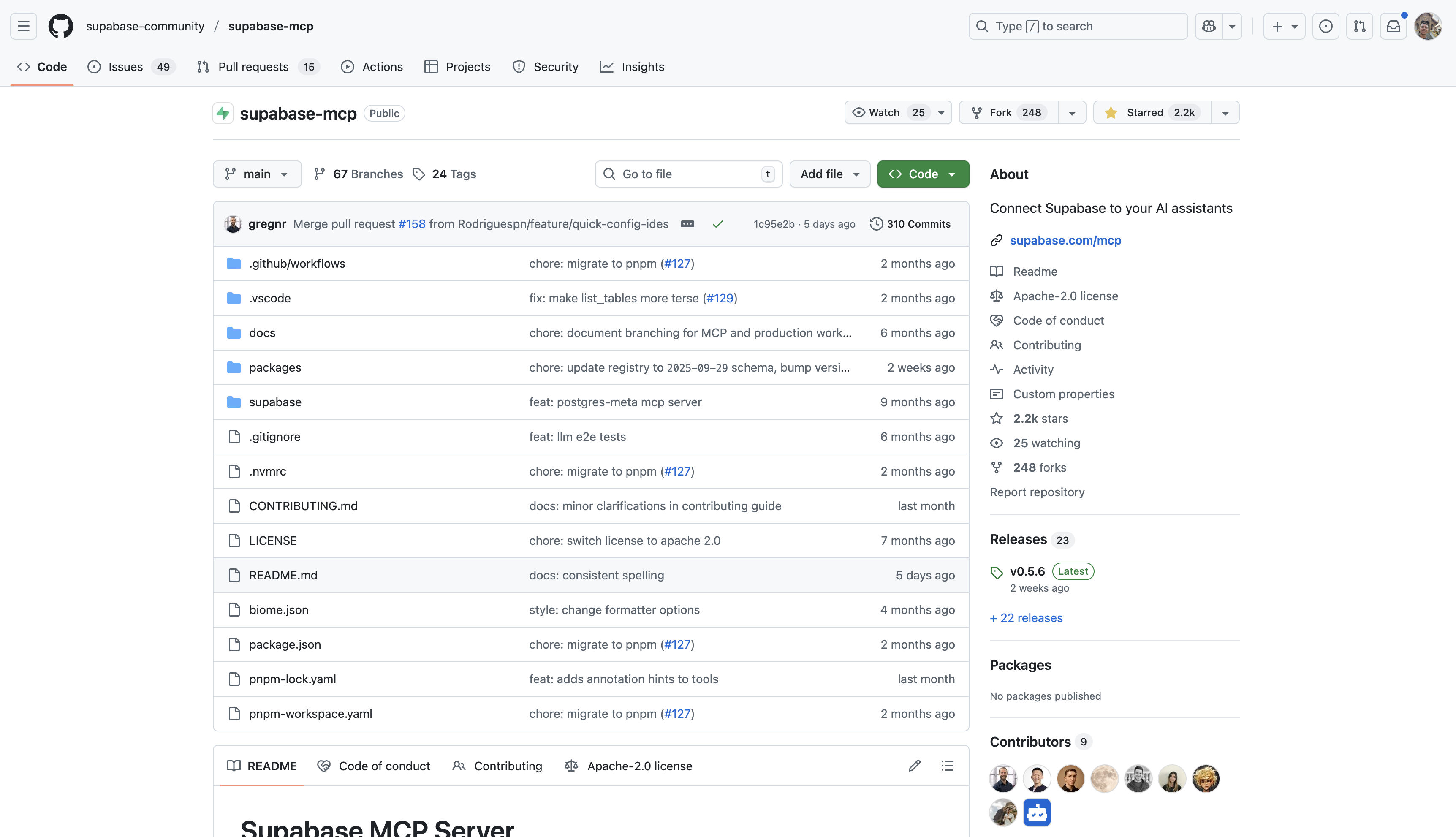Switch to the Security tab
Screen dimensions: 1456x837
545,67
